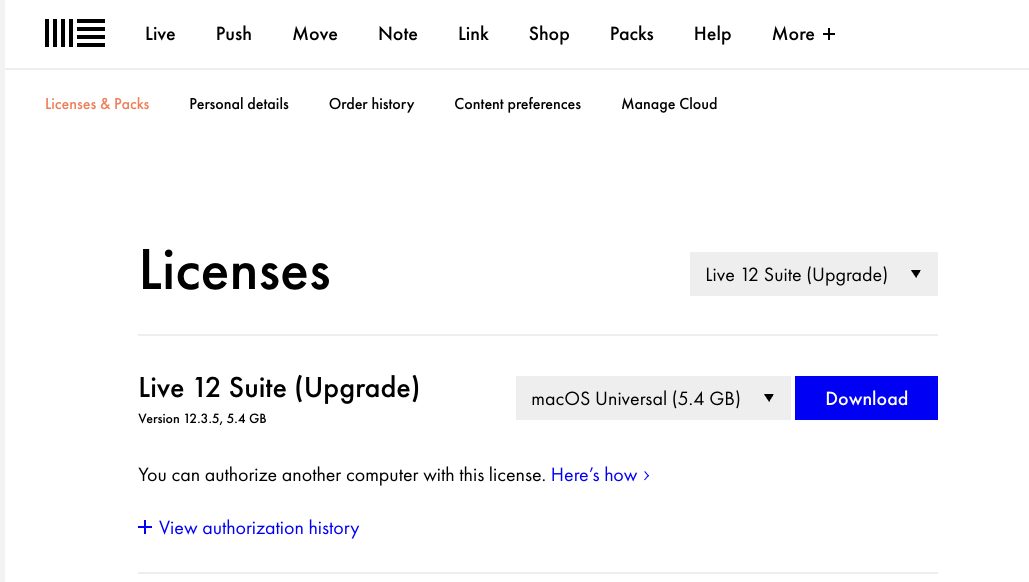Open the Shop menu item
This screenshot has height=582, width=1029.
coord(548,33)
